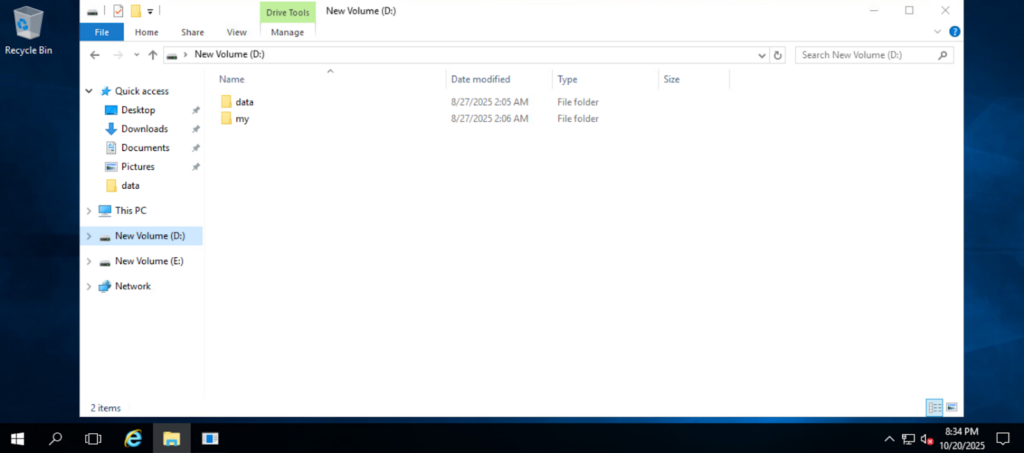Open the muted volume tray icon
The height and width of the screenshot is (453, 1024).
point(926,439)
